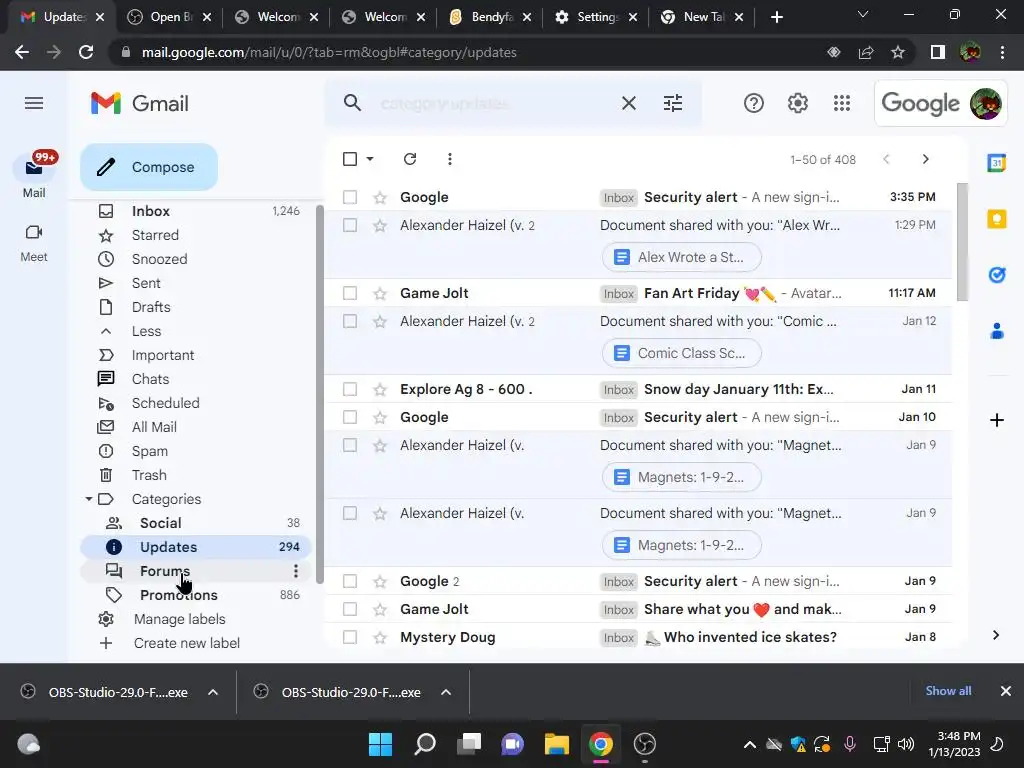Switch to the Bendyfa browser tab

pyautogui.click(x=490, y=17)
